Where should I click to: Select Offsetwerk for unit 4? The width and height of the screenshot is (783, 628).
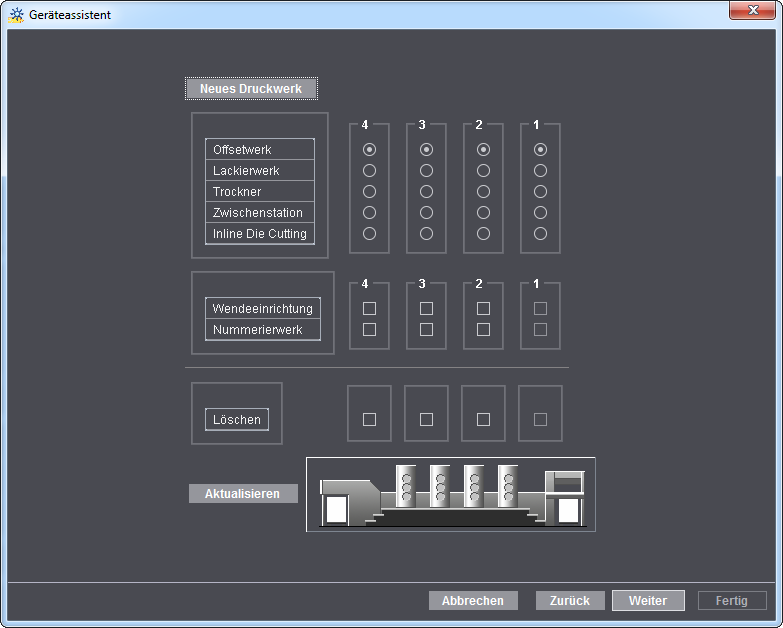pos(370,150)
